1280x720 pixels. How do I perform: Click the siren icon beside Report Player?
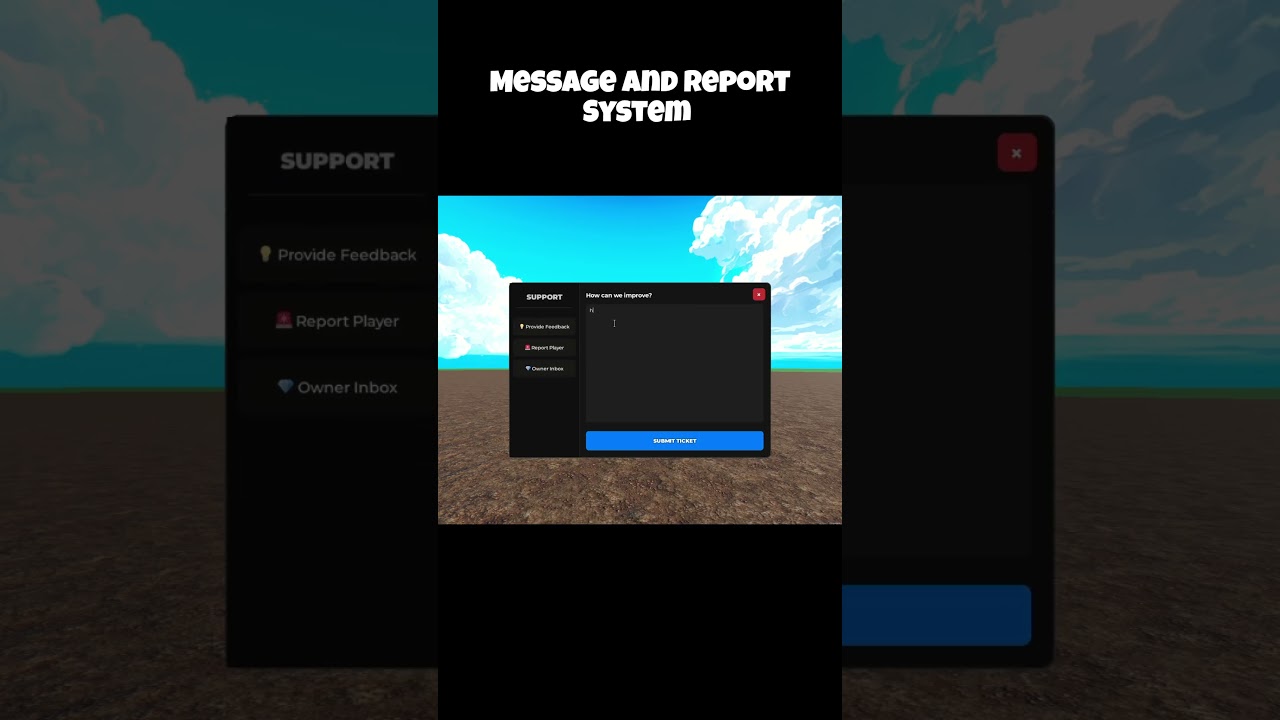[x=527, y=348]
